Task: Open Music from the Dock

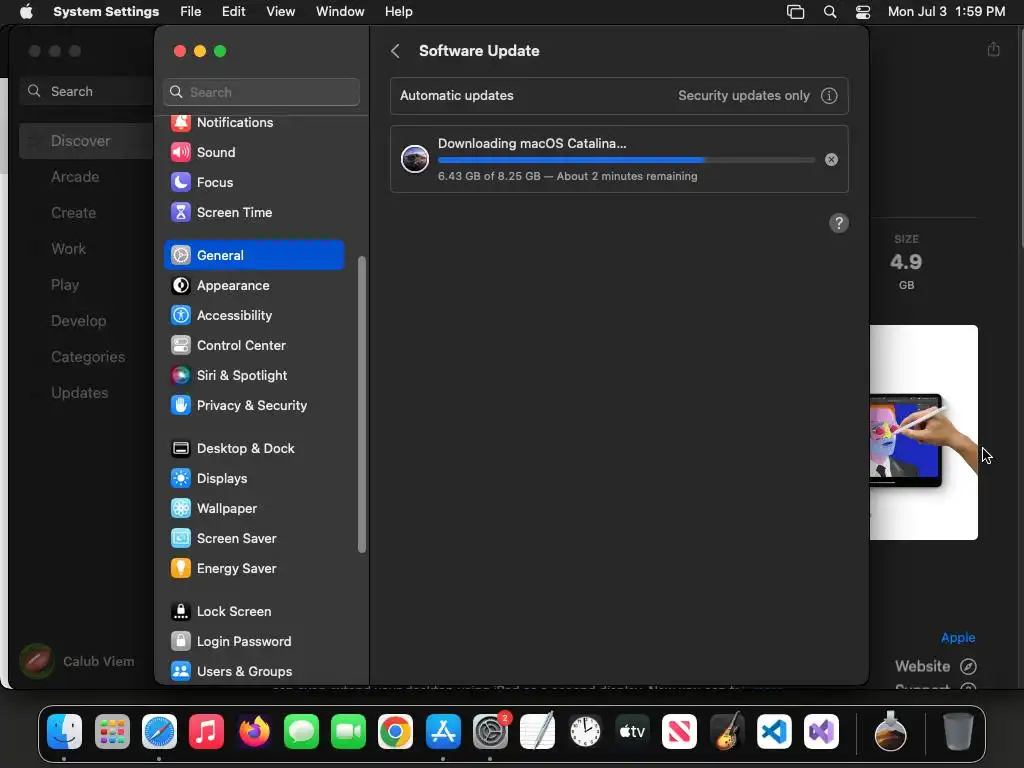Action: [x=206, y=731]
